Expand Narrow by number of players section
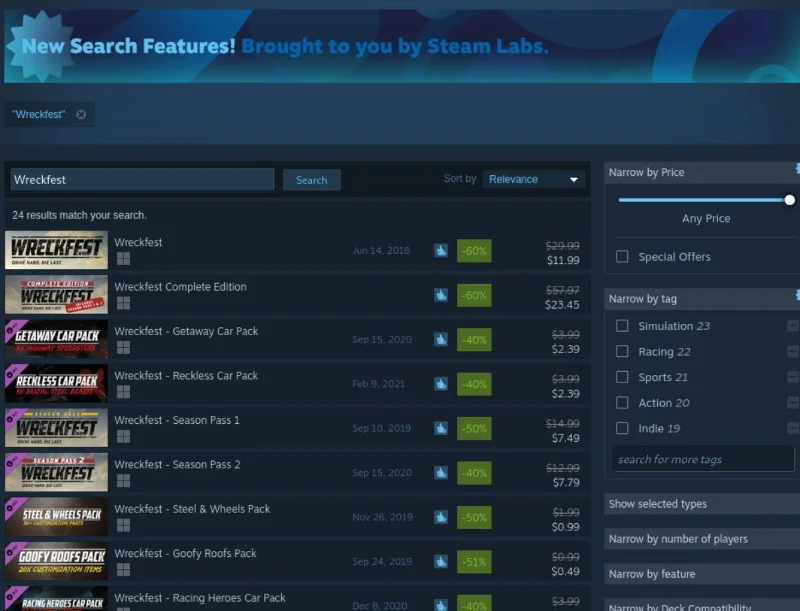The image size is (800, 611). tap(702, 539)
